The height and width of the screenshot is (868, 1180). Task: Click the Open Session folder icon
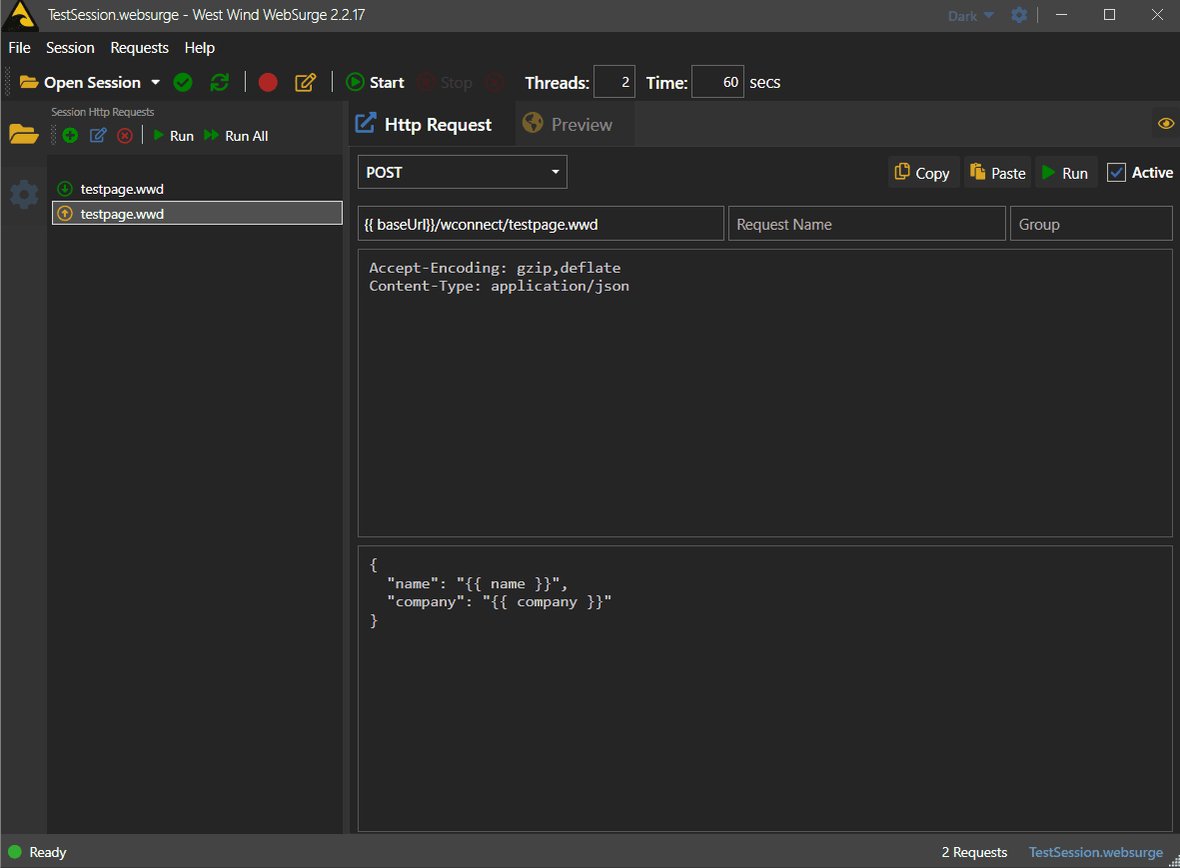coord(29,82)
